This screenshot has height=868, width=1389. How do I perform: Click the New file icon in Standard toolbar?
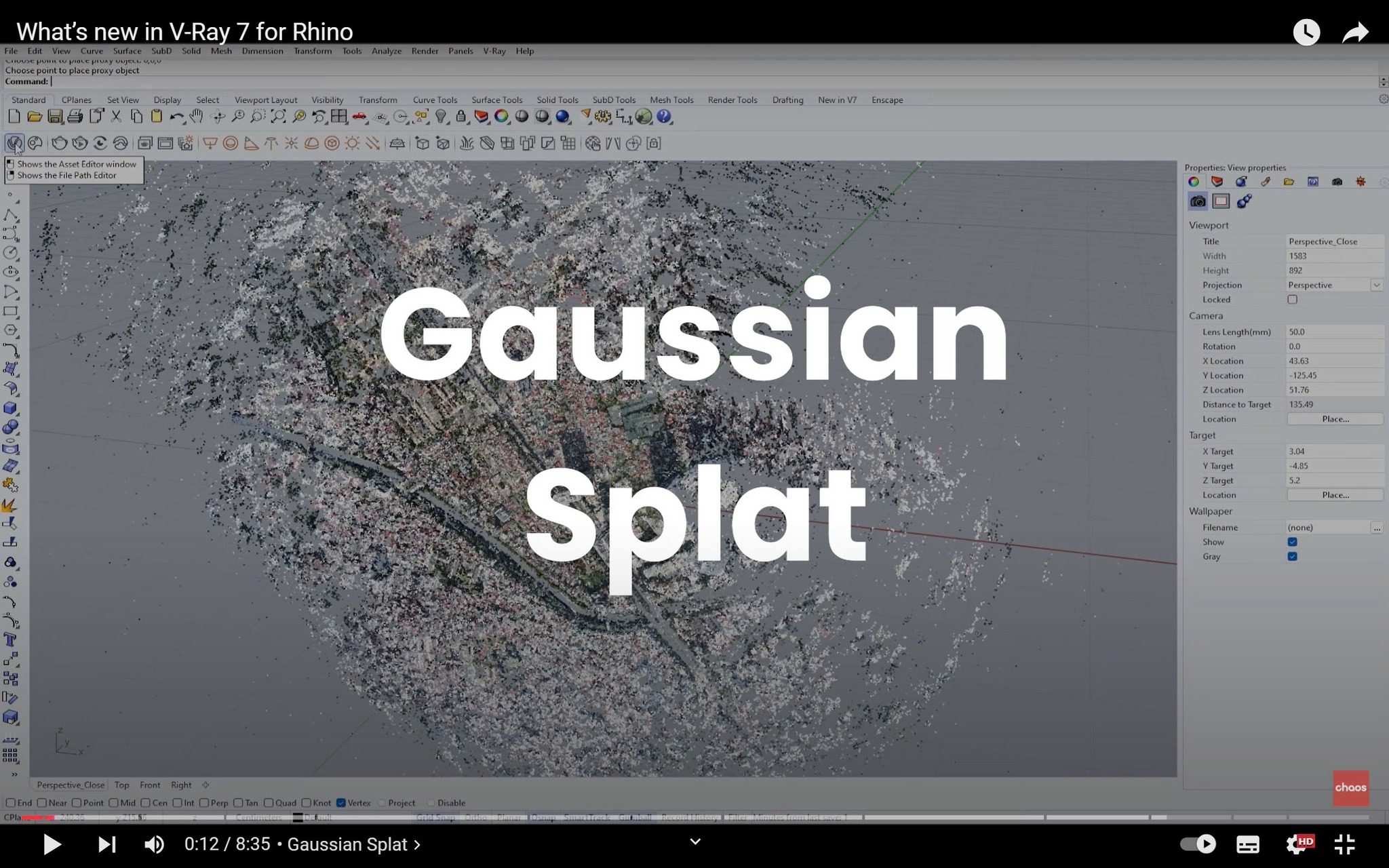14,117
